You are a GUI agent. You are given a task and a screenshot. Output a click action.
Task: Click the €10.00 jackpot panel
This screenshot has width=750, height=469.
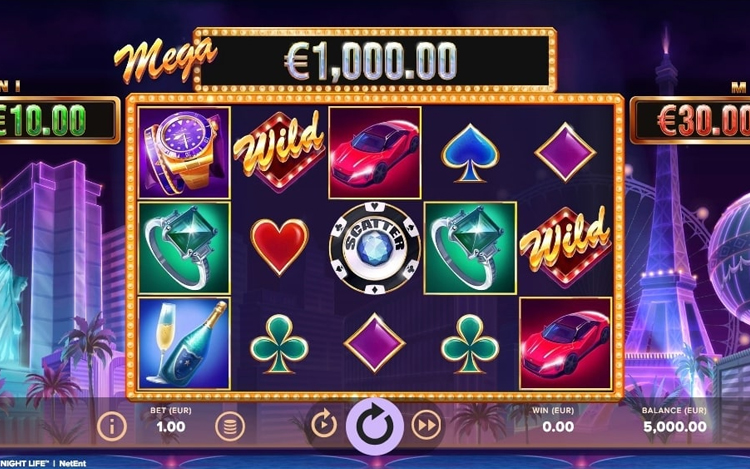(58, 120)
